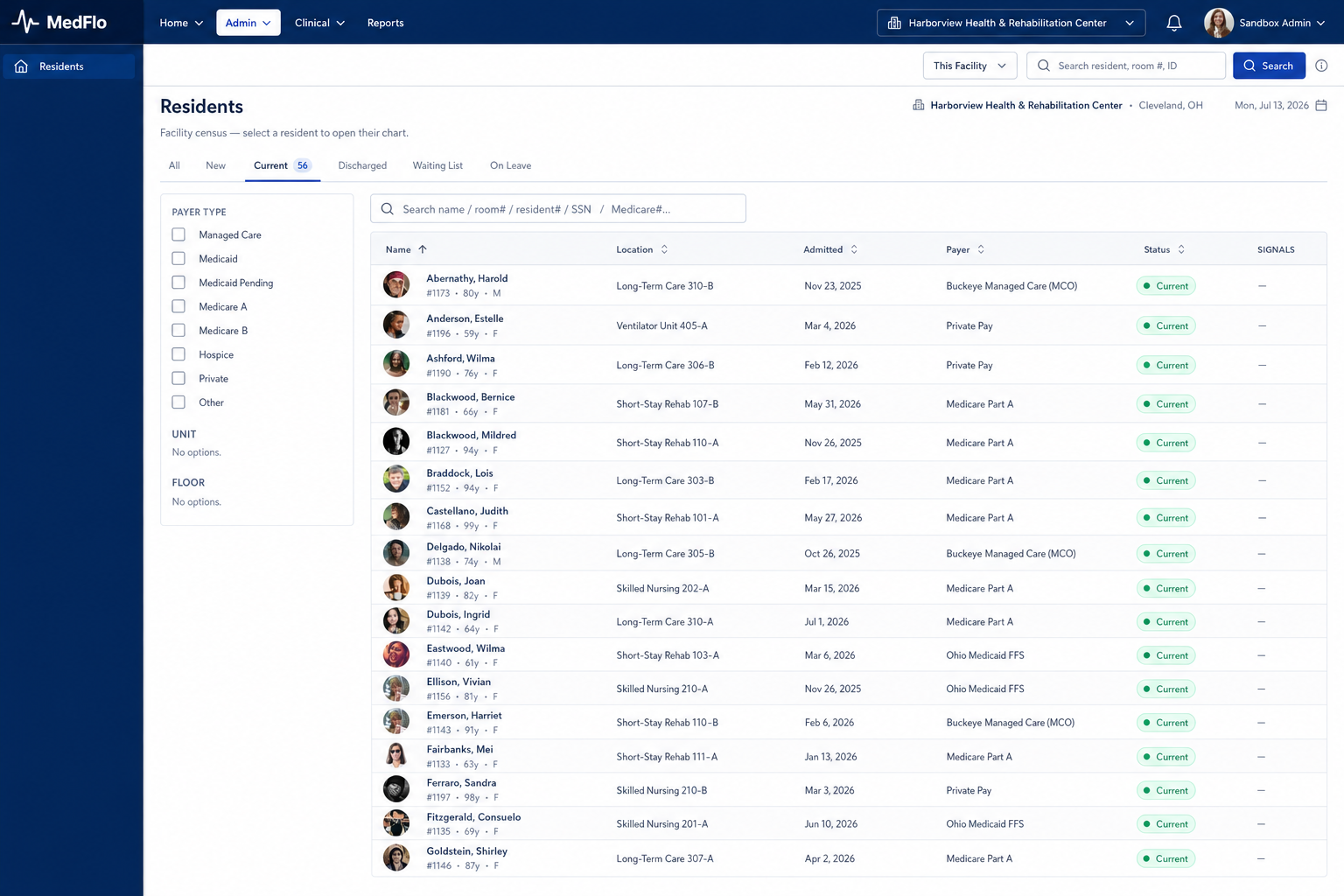Switch to the Discharged tab
This screenshot has height=896, width=1344.
362,165
